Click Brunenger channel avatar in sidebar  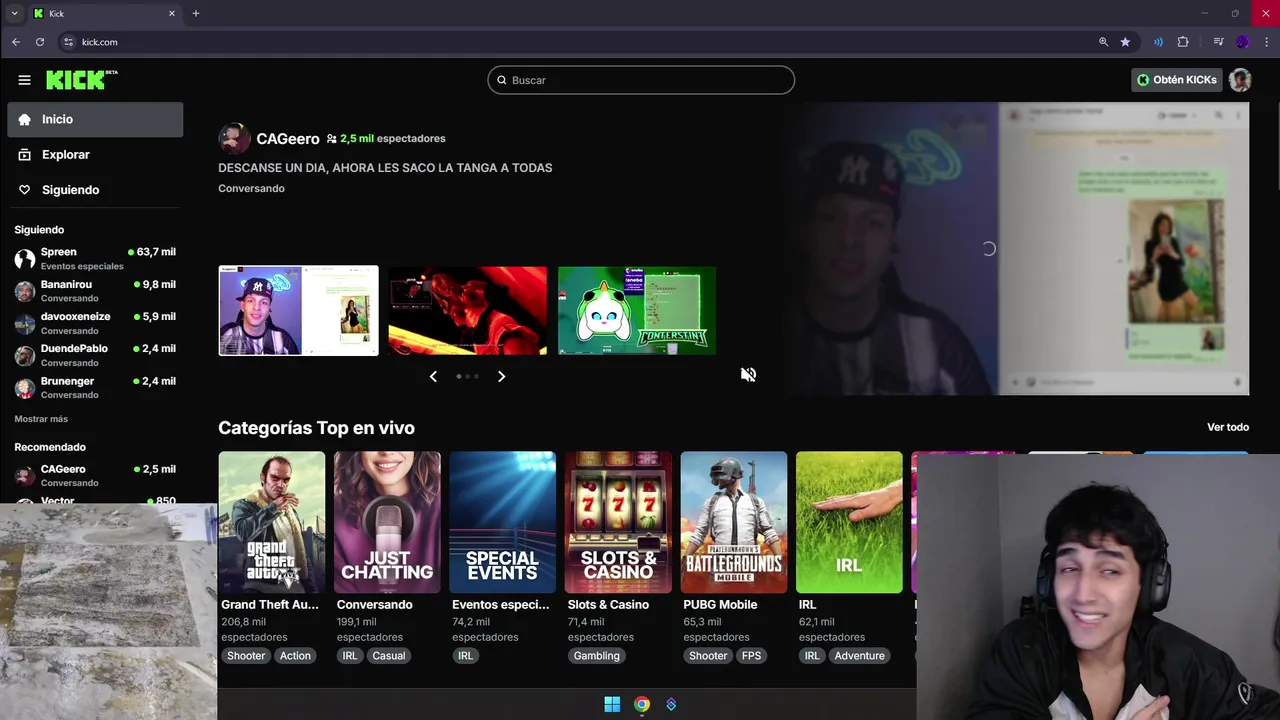[25, 388]
